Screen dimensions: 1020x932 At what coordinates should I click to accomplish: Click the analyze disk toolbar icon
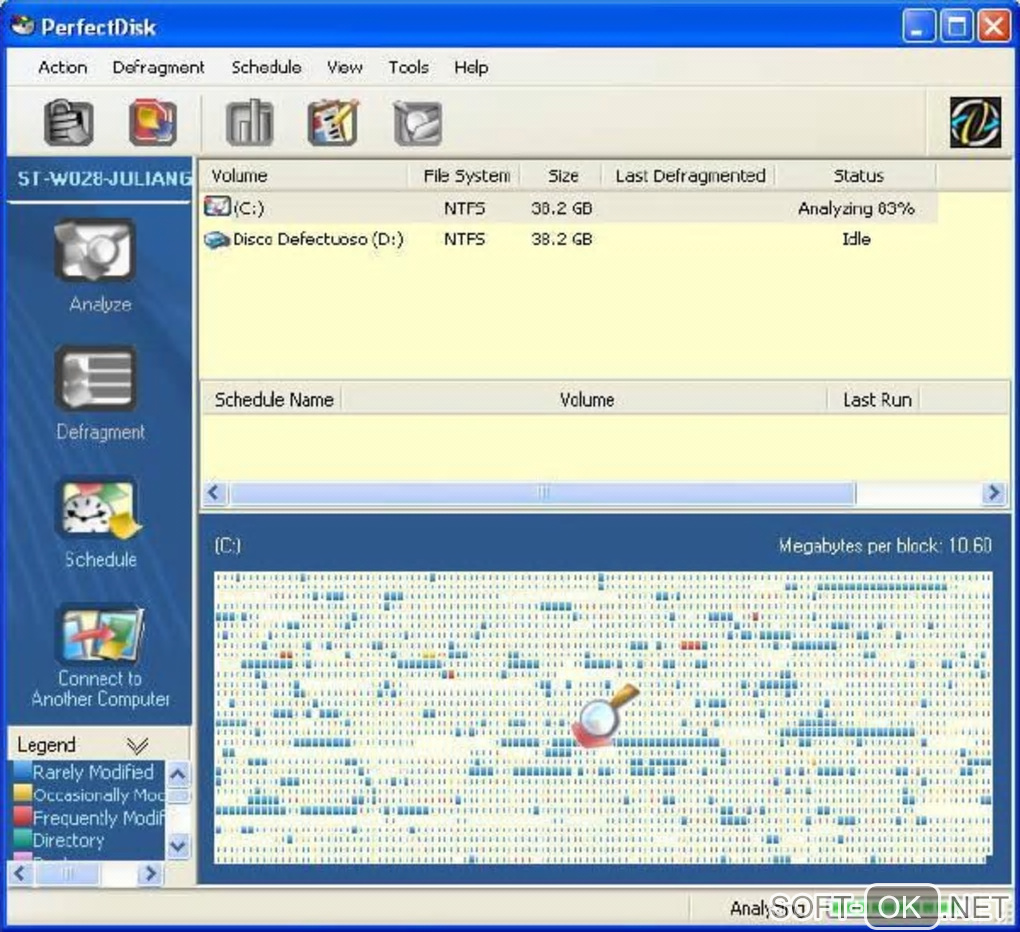tap(418, 122)
